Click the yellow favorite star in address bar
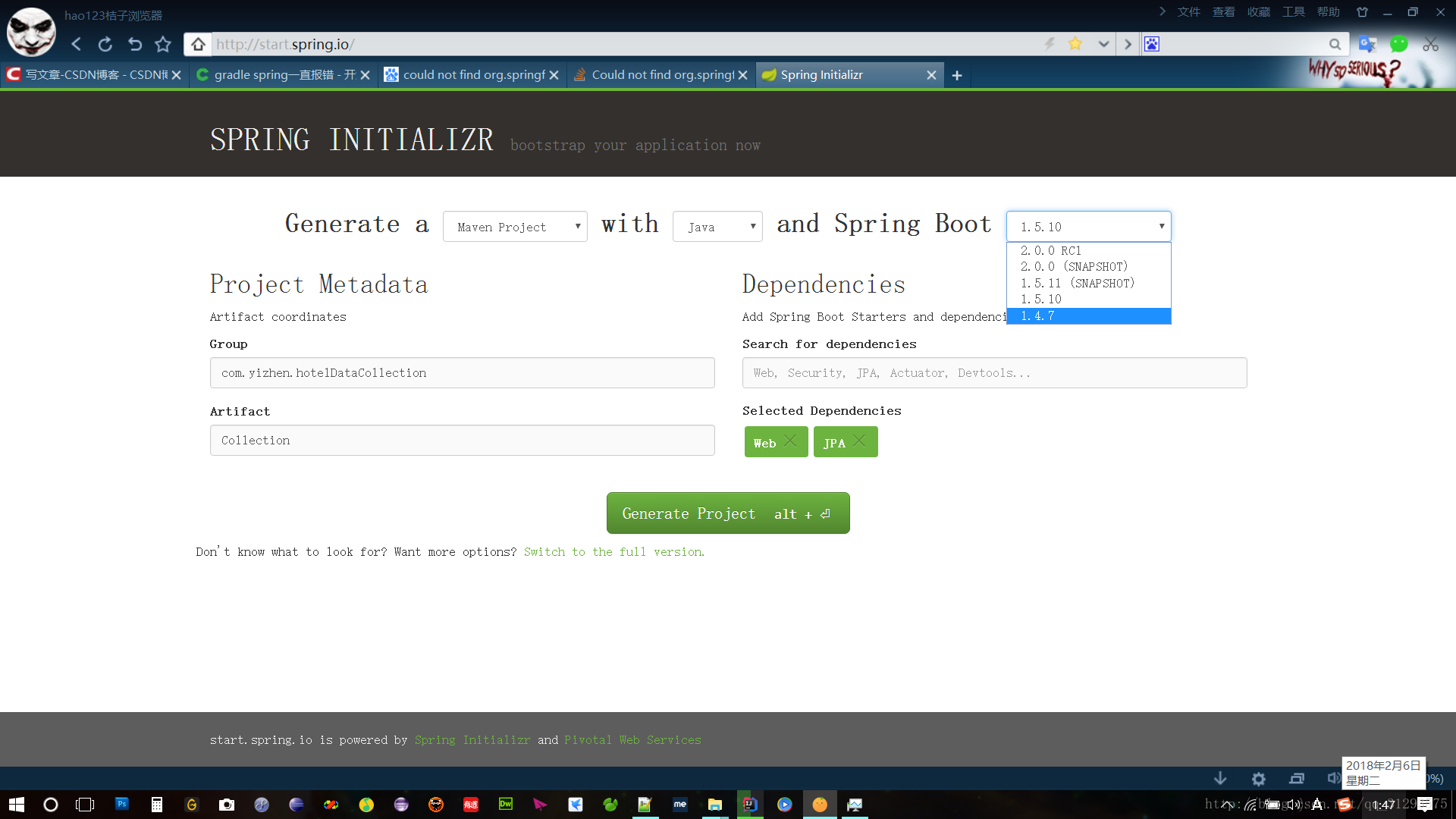Viewport: 1456px width, 819px height. (x=1075, y=43)
